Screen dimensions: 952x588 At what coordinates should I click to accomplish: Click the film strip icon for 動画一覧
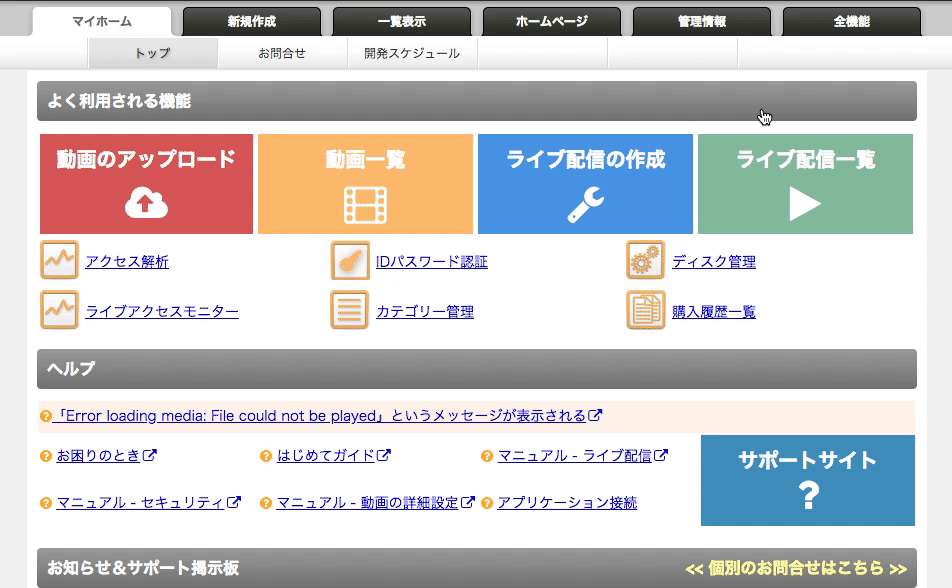[x=365, y=204]
